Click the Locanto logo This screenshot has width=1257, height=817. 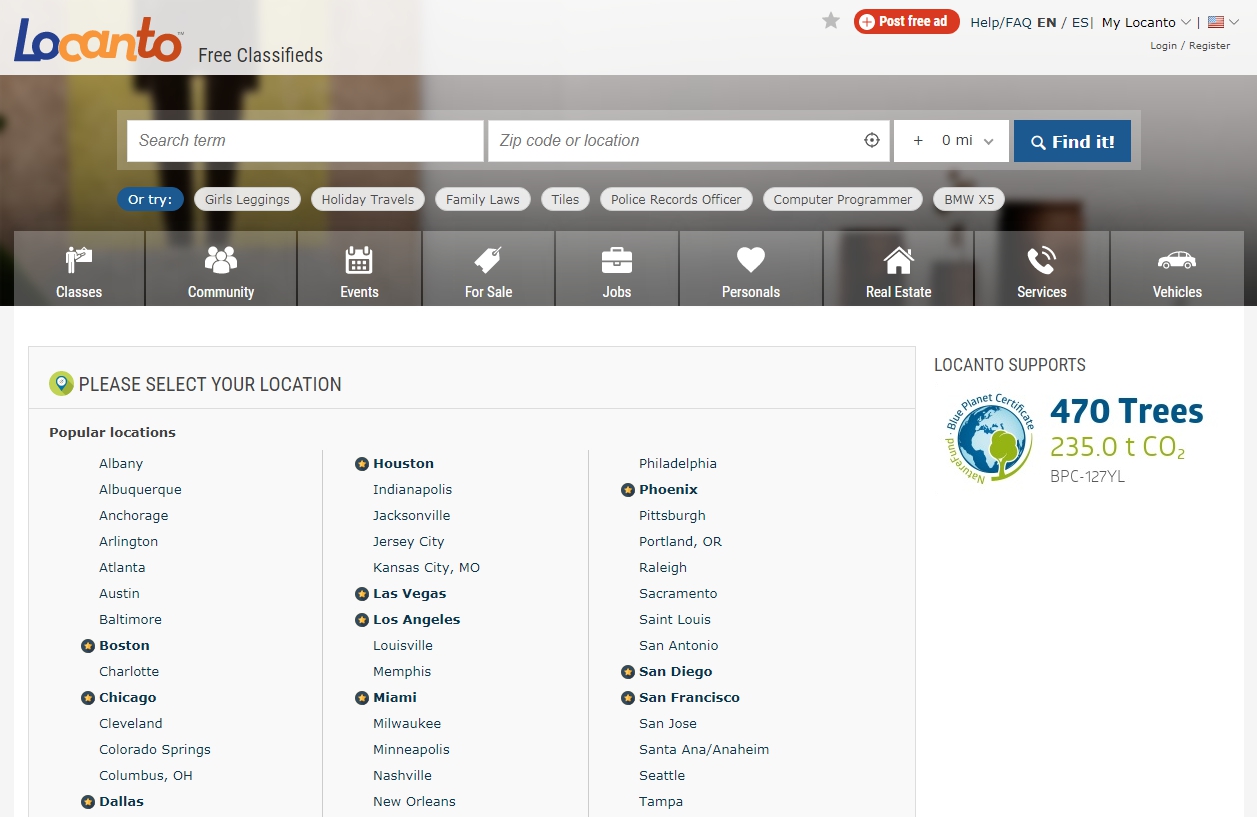98,40
